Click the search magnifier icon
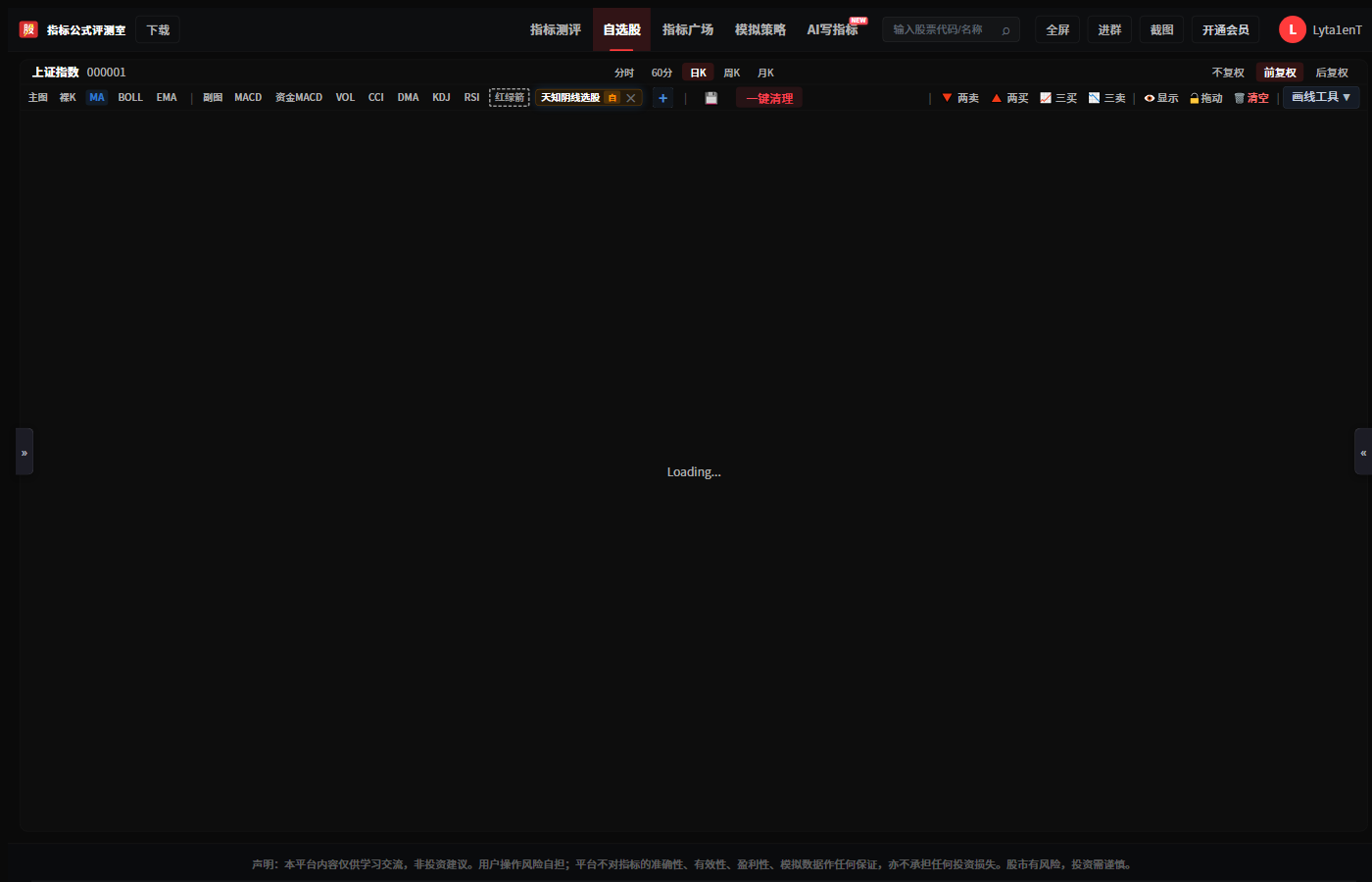The width and height of the screenshot is (1372, 882). pos(1005,30)
